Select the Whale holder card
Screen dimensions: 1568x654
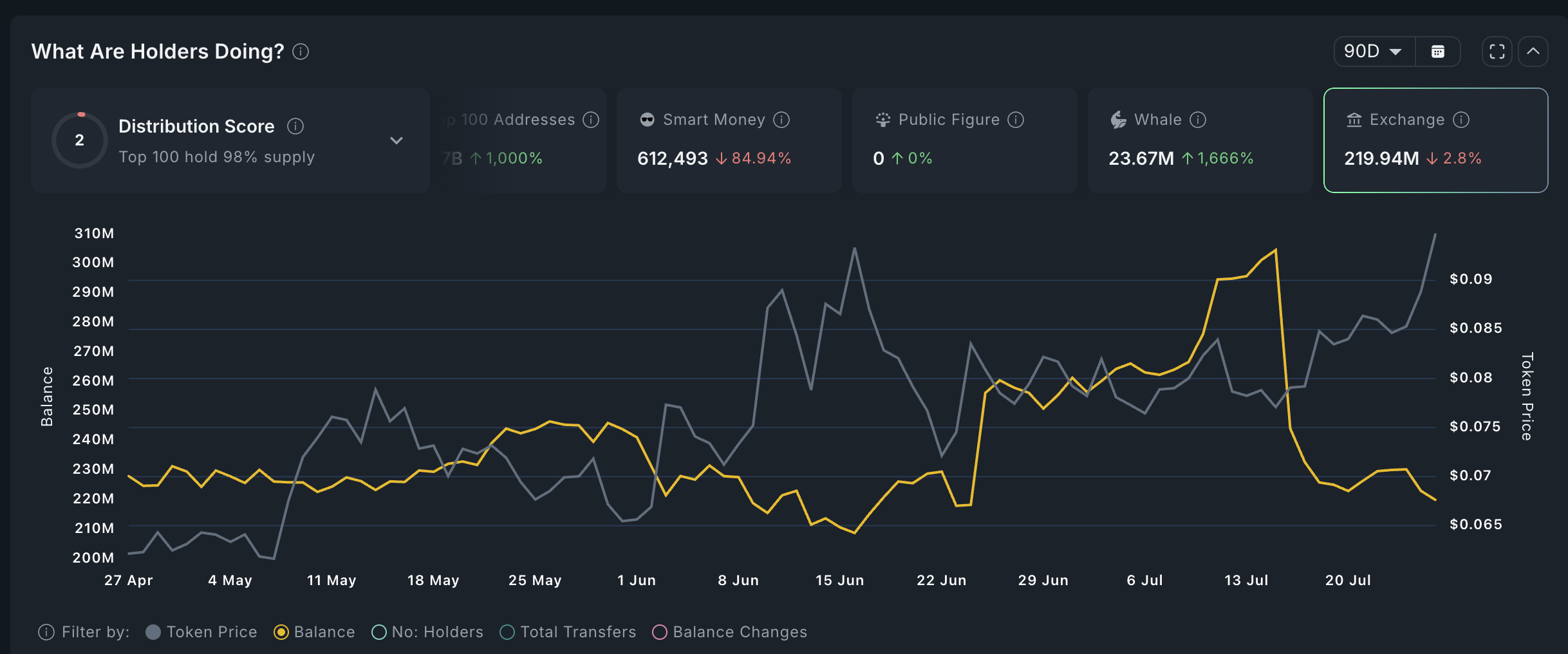click(x=1200, y=140)
